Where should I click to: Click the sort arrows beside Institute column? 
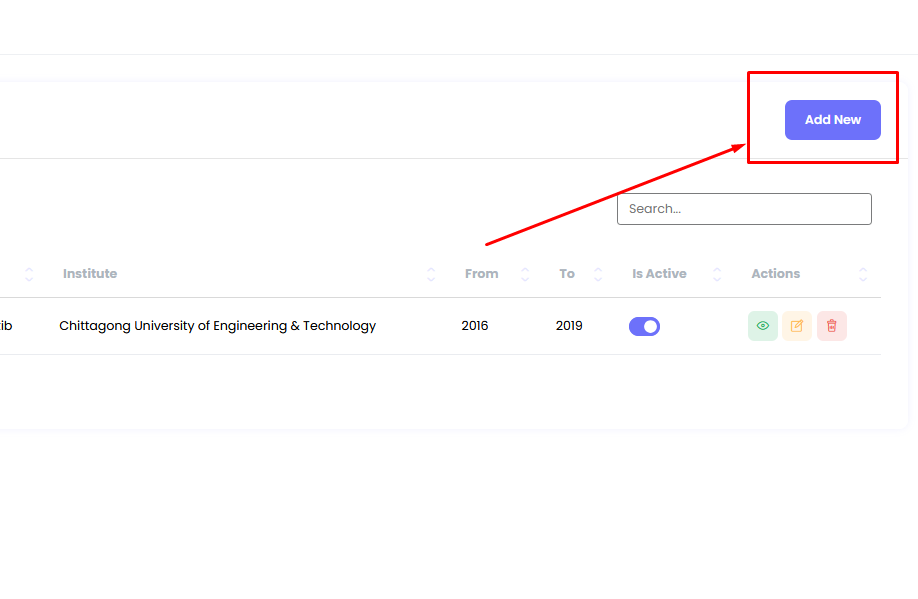(x=431, y=274)
